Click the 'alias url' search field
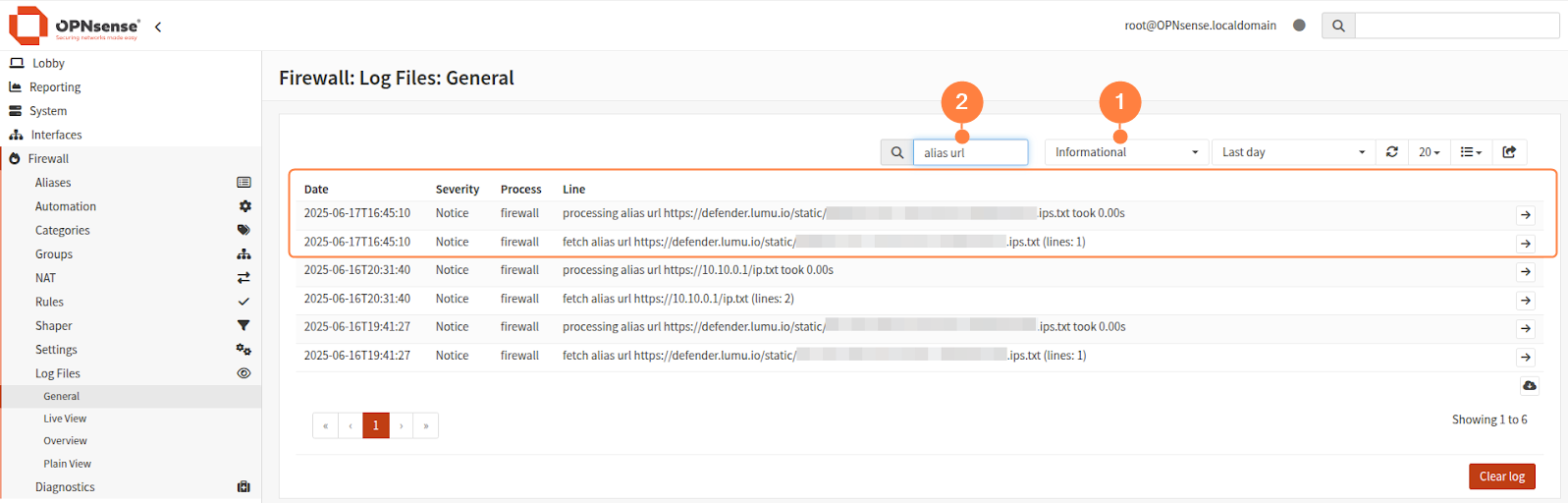Viewport: 1568px width, 503px height. pos(970,152)
